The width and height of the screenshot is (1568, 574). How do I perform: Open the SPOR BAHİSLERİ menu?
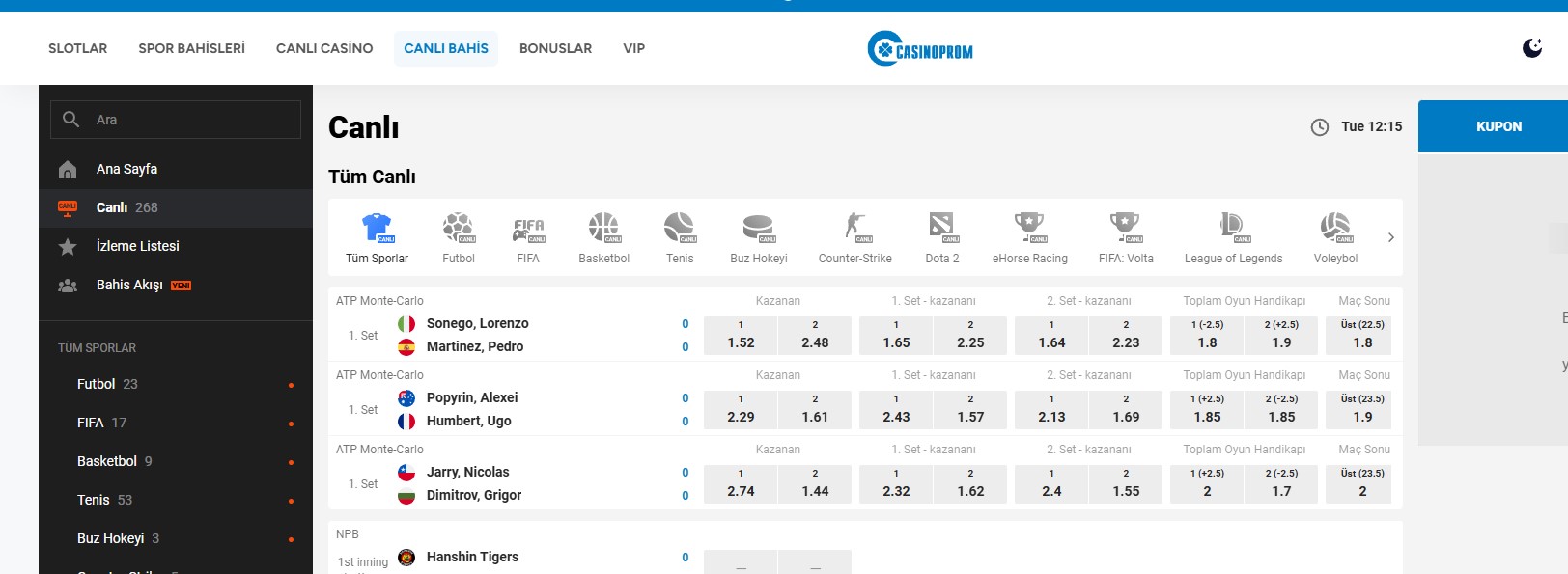point(191,48)
